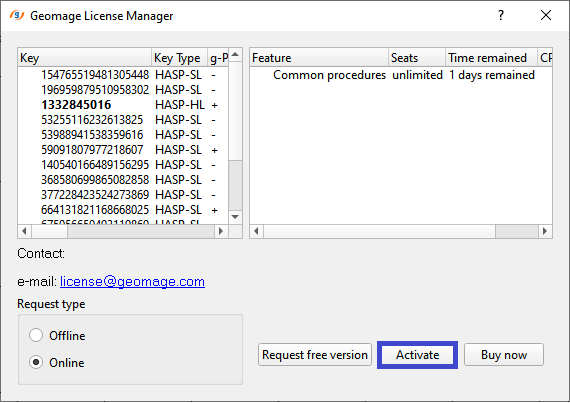Click the '1 days remained' cell
Image resolution: width=570 pixels, height=403 pixels.
point(491,75)
